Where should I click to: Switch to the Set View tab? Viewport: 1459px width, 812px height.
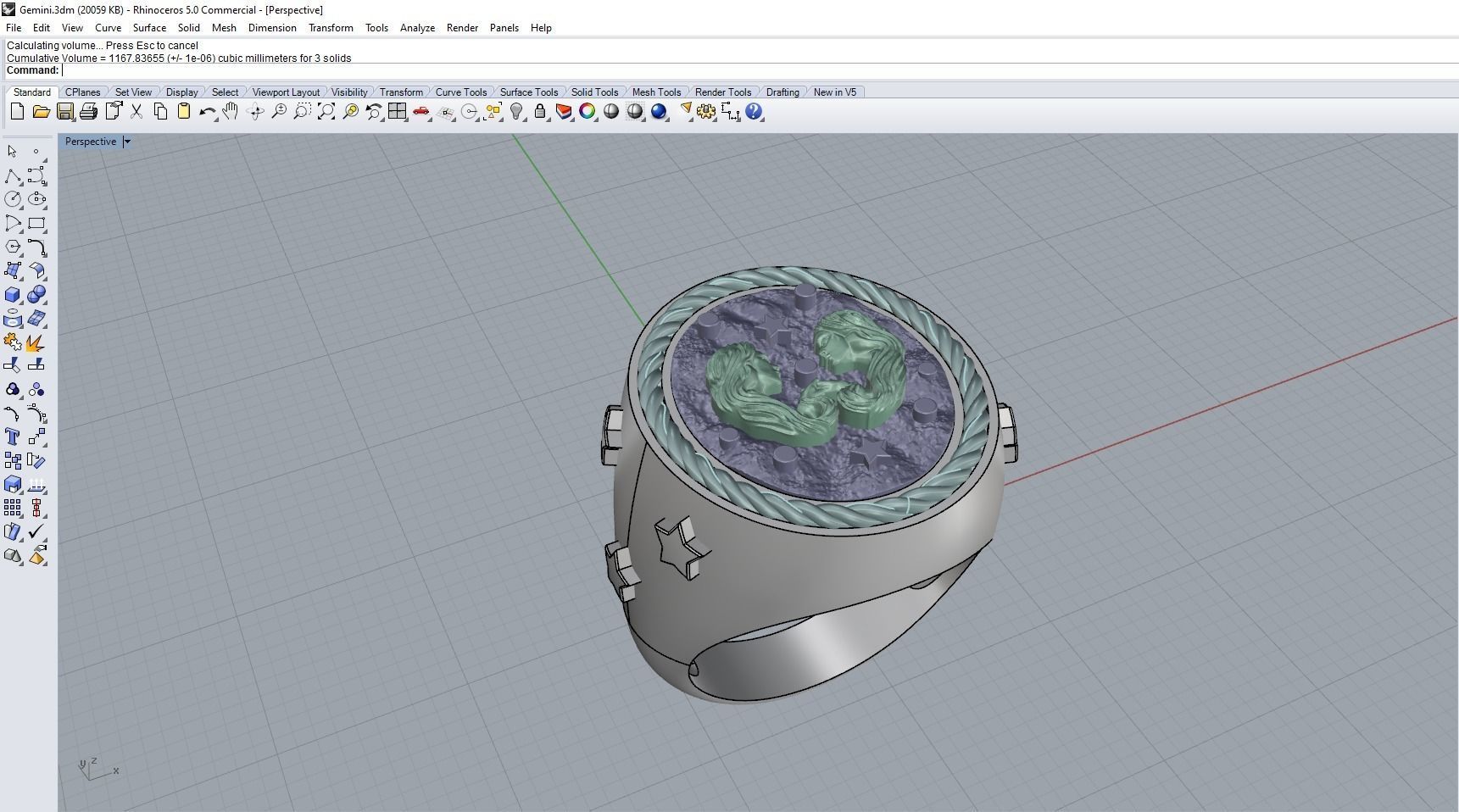pos(133,92)
